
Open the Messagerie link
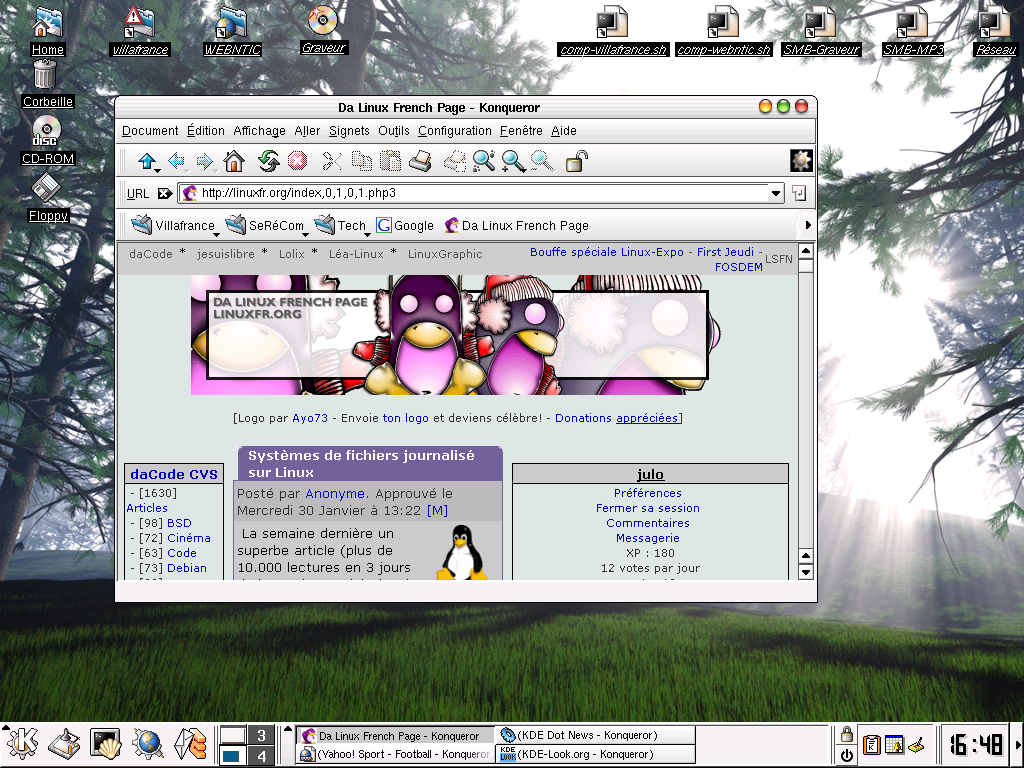[x=648, y=538]
